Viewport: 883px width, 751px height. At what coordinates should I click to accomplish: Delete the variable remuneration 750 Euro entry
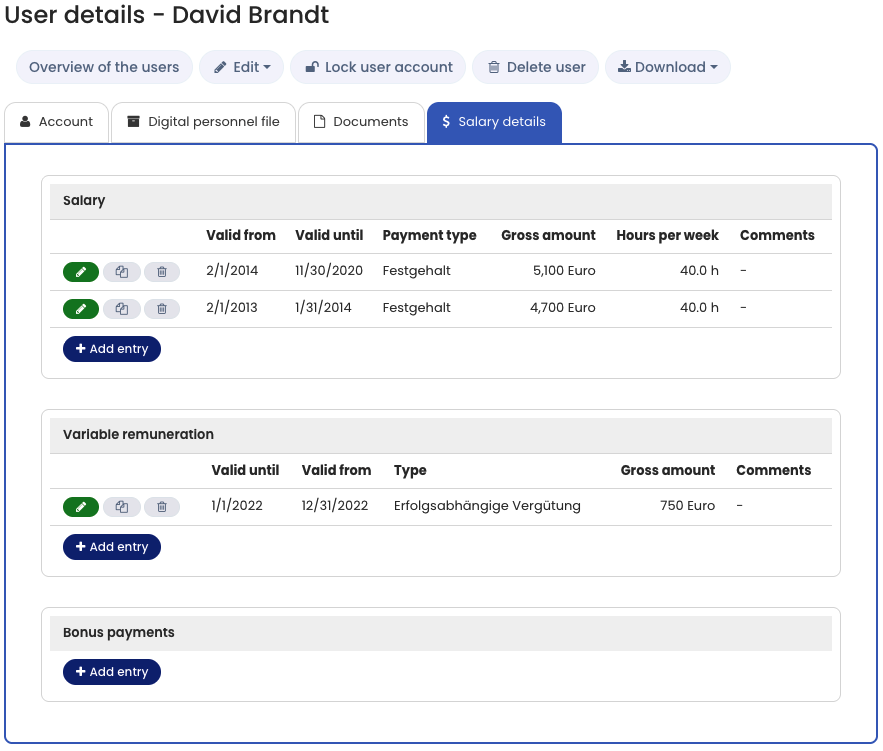click(162, 507)
